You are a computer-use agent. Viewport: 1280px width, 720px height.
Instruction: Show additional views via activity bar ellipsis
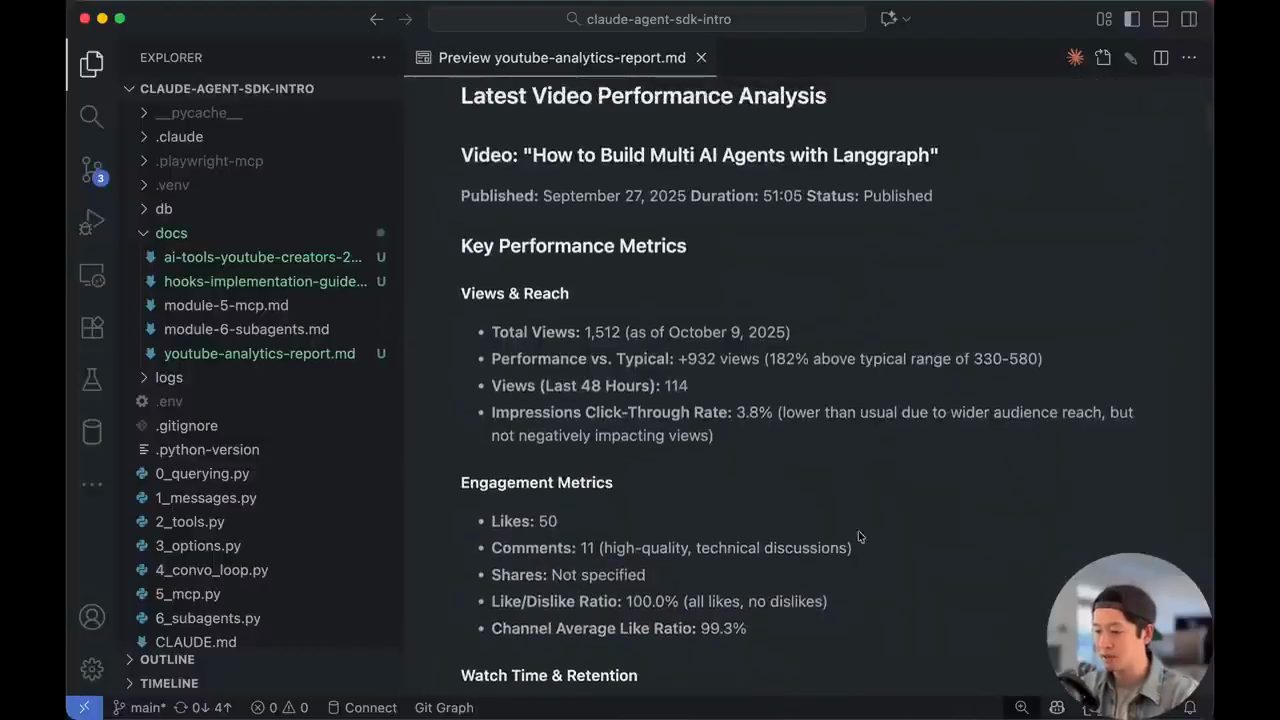click(91, 485)
